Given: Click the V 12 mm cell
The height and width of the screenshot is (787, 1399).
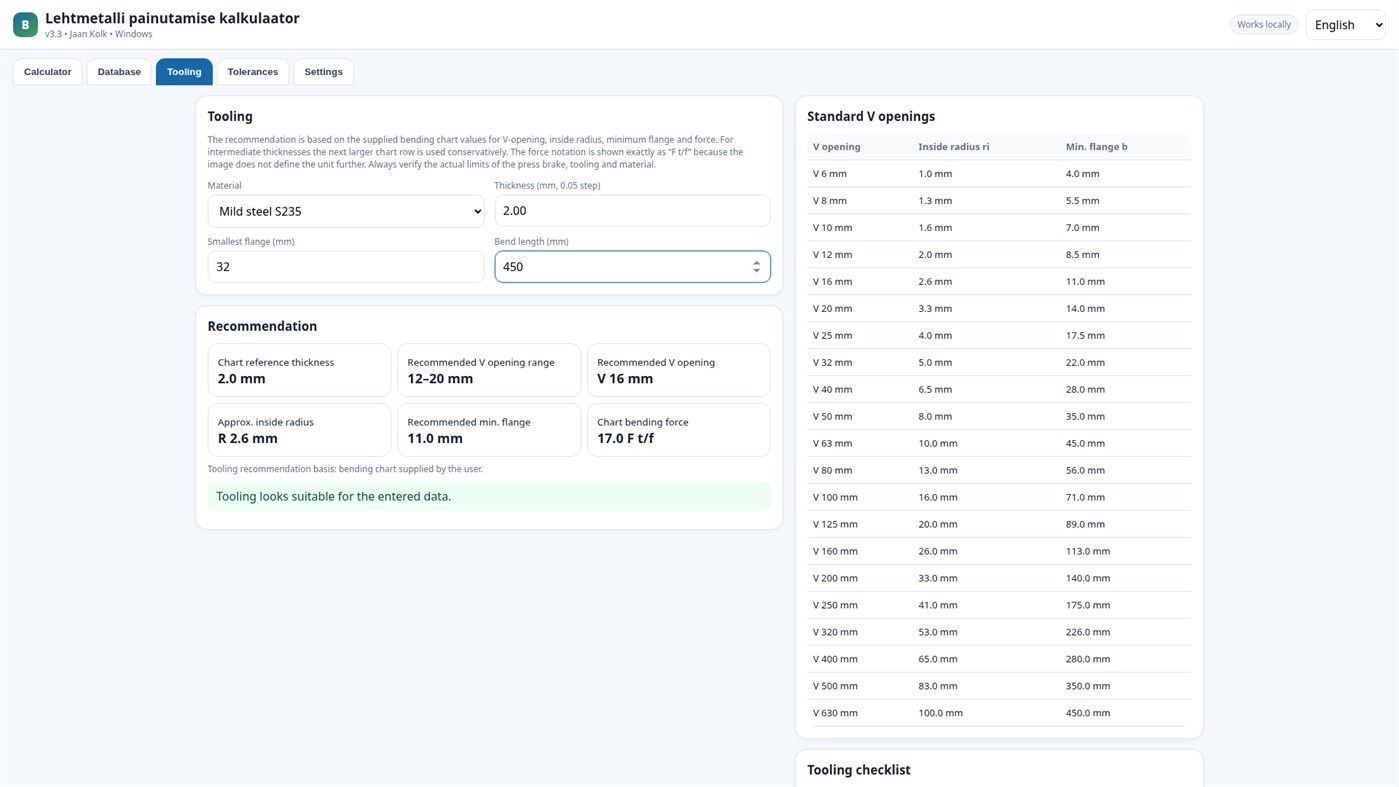Looking at the screenshot, I should pos(860,255).
